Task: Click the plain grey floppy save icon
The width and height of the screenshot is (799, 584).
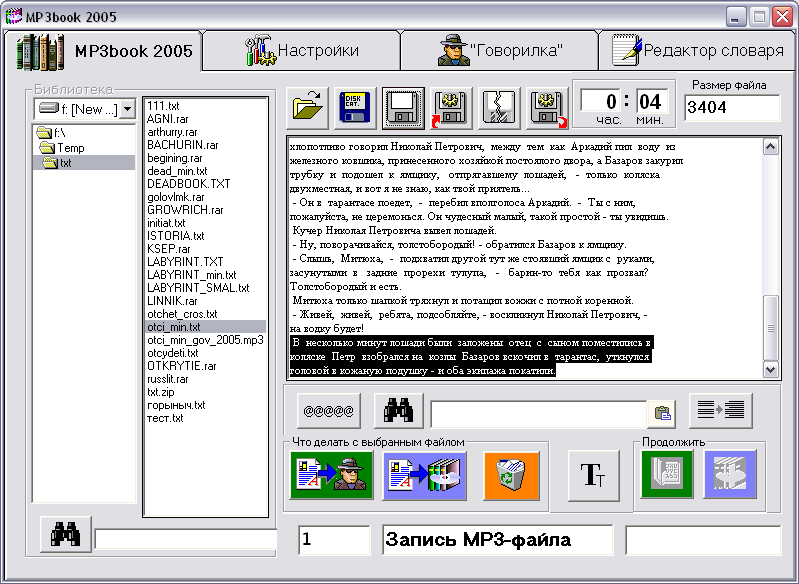Action: (403, 108)
